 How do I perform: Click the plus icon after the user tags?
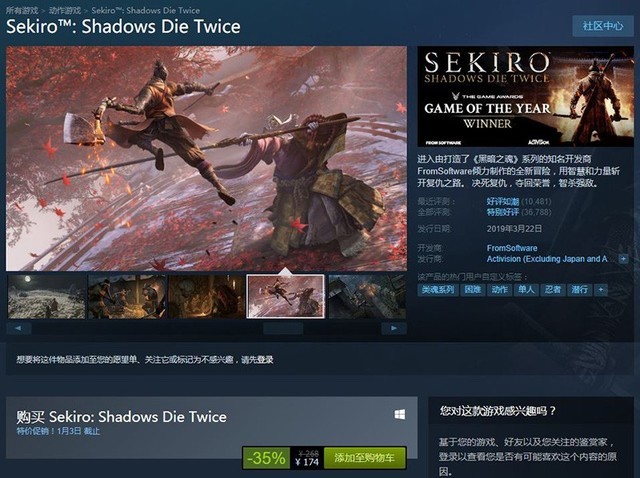(600, 290)
